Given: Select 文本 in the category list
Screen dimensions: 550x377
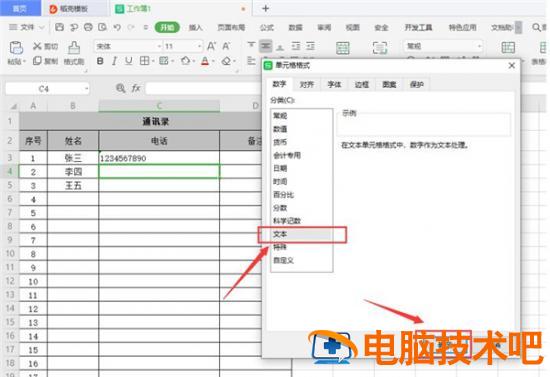Looking at the screenshot, I should pos(302,234).
